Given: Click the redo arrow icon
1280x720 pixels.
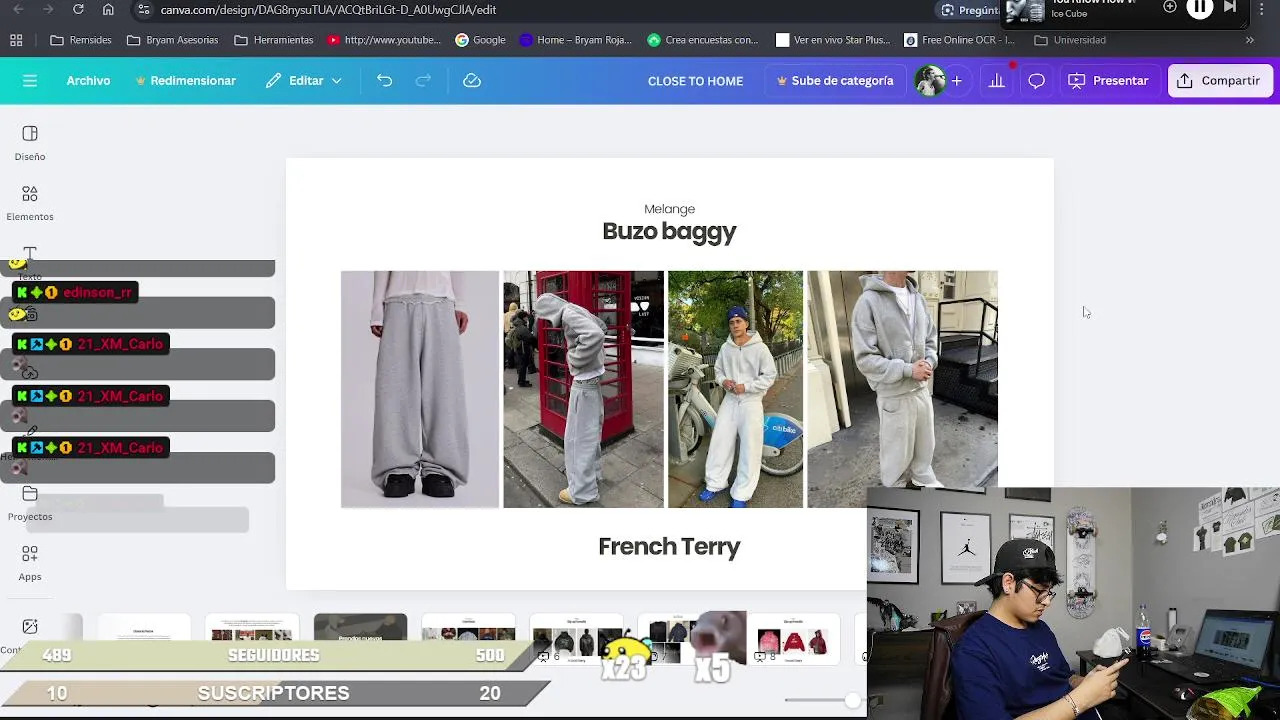Looking at the screenshot, I should (x=423, y=81).
